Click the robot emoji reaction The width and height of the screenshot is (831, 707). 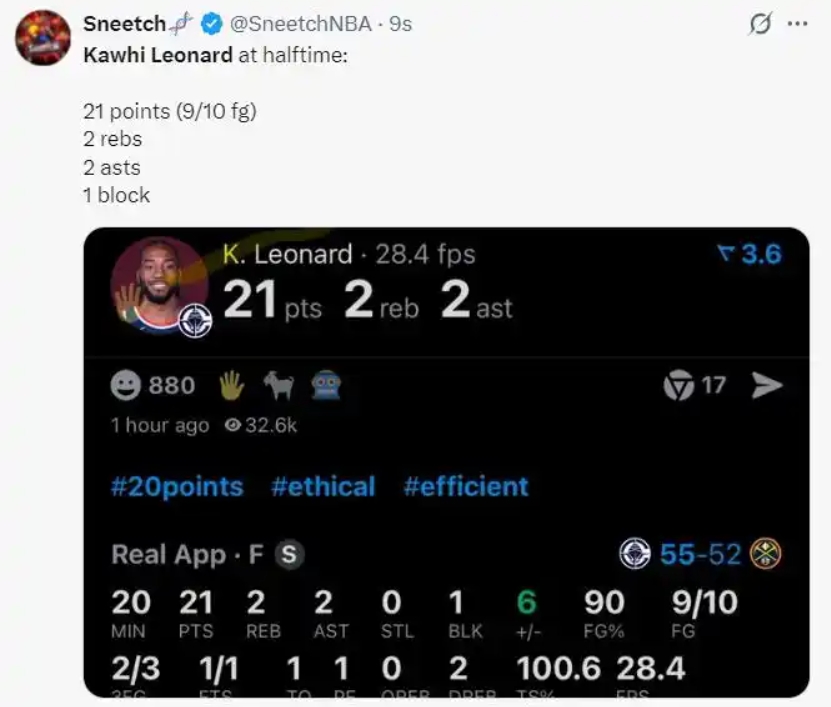(326, 385)
